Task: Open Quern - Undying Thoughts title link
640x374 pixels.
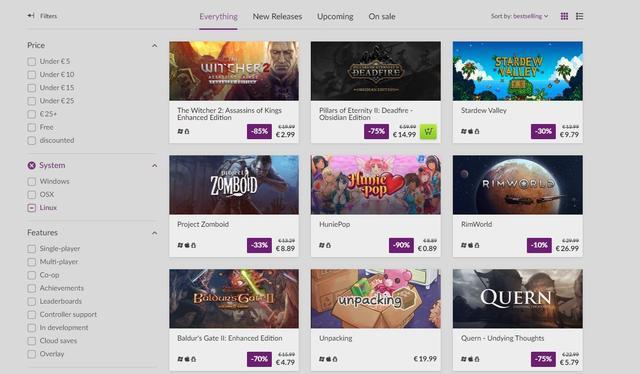Action: click(x=502, y=338)
